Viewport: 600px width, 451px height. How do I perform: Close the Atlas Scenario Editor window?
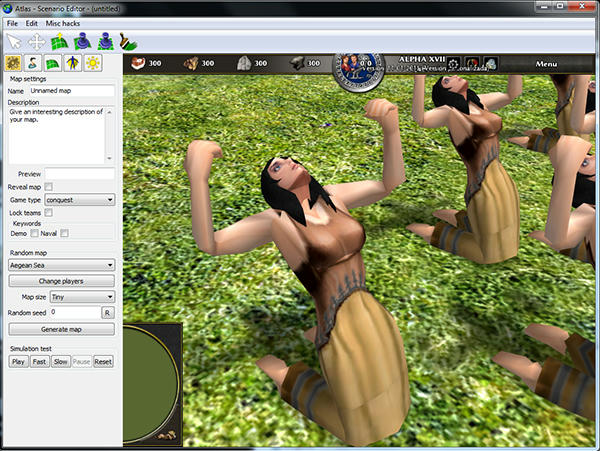pos(581,6)
